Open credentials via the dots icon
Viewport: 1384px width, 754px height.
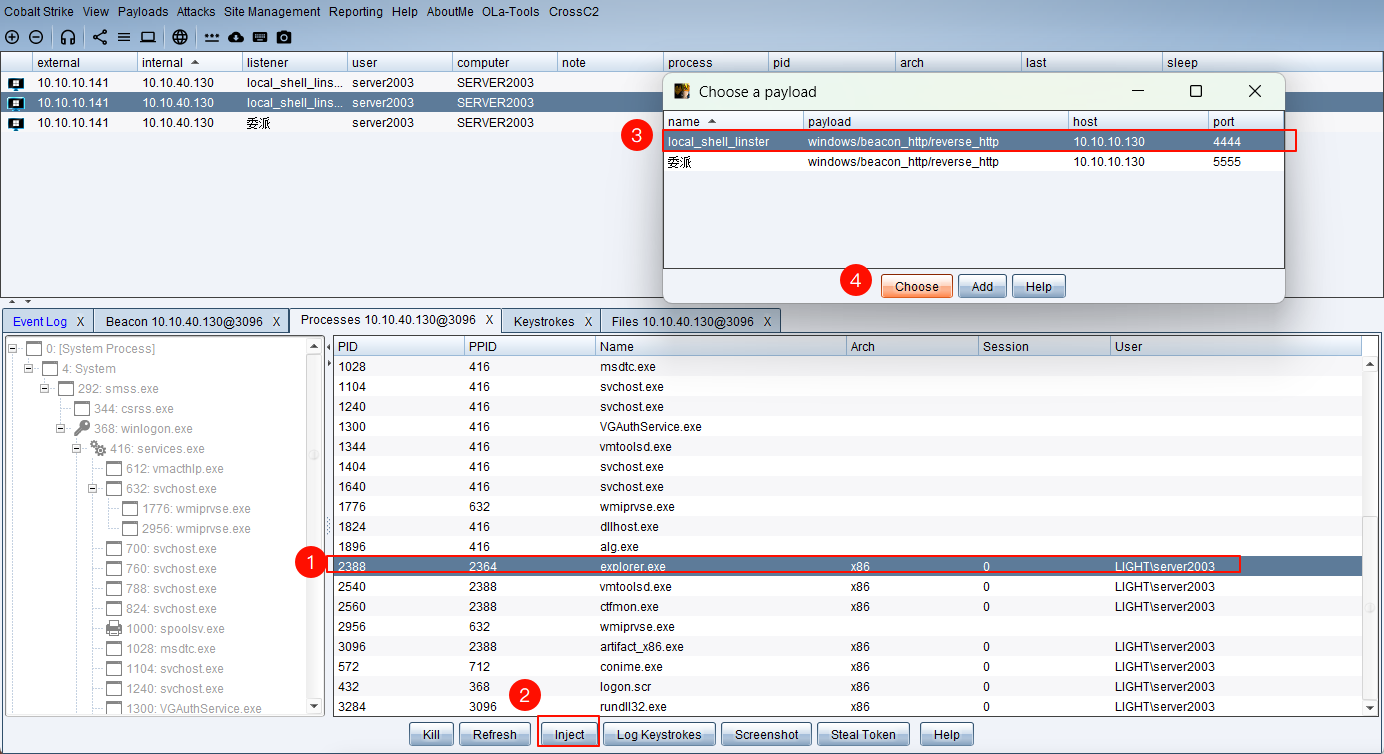pos(212,37)
